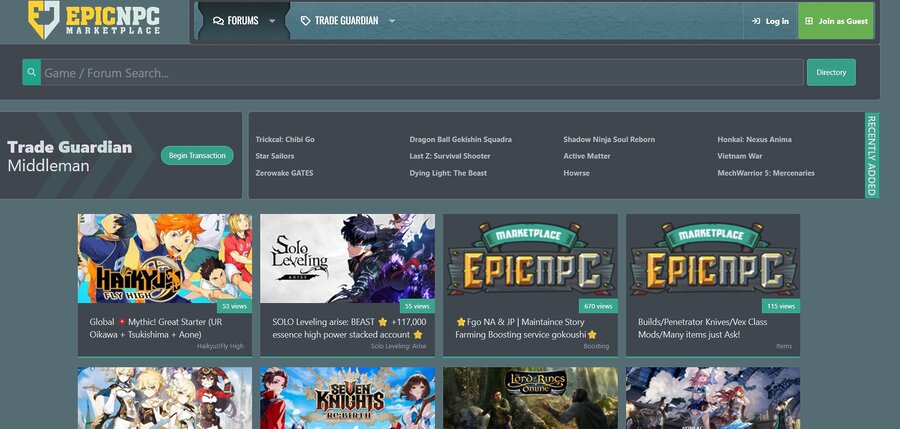Open Dragon Ball Gekishin Squadra link

tap(460, 140)
